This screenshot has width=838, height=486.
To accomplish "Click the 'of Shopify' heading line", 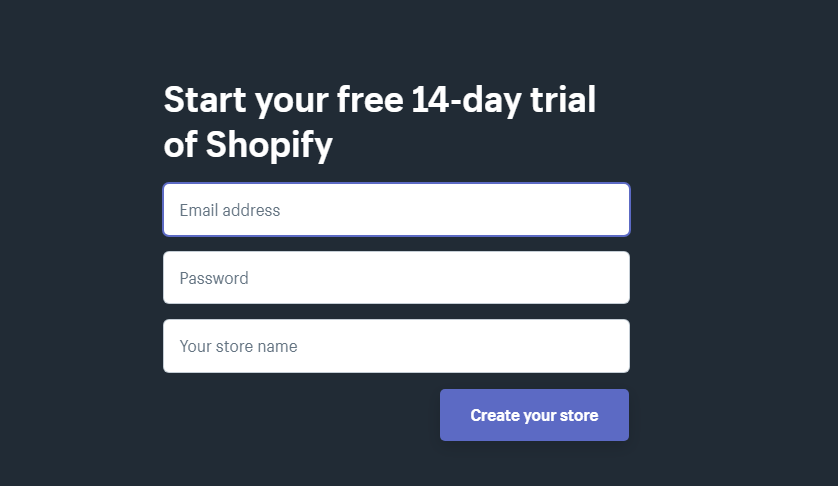I will (248, 146).
